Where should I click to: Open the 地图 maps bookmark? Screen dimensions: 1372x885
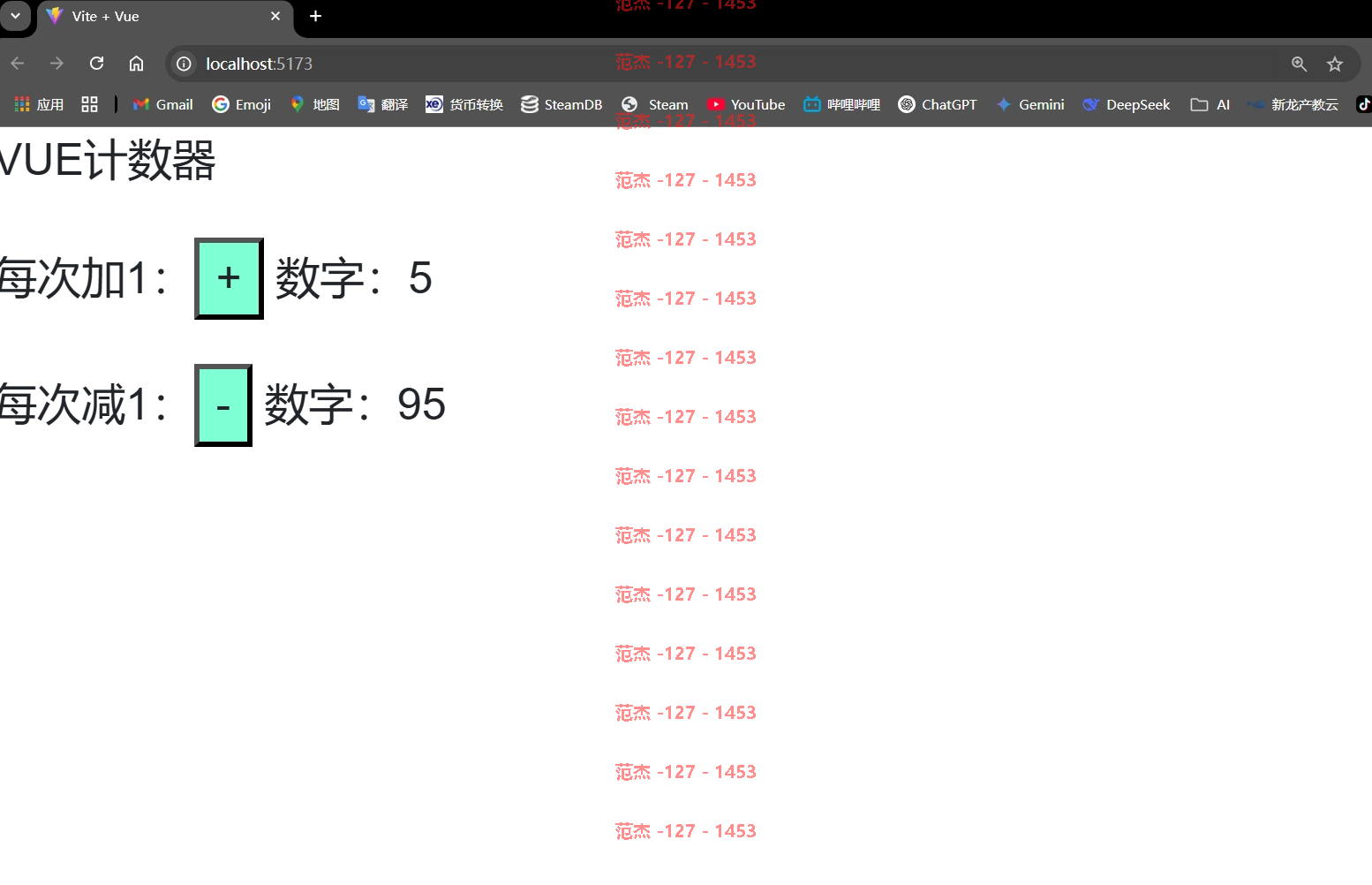tap(314, 104)
